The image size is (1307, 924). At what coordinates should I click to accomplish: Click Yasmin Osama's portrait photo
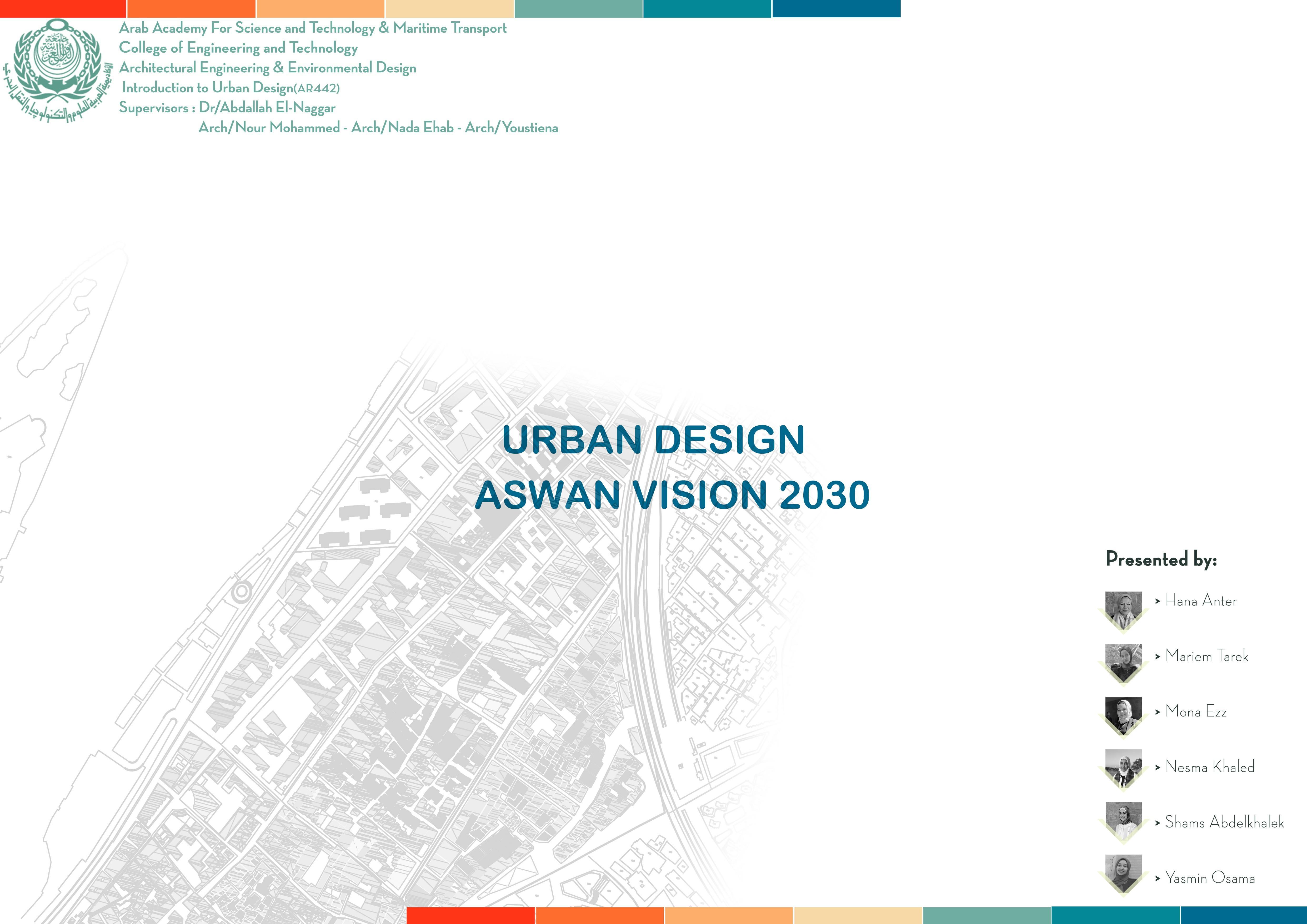click(x=1123, y=873)
